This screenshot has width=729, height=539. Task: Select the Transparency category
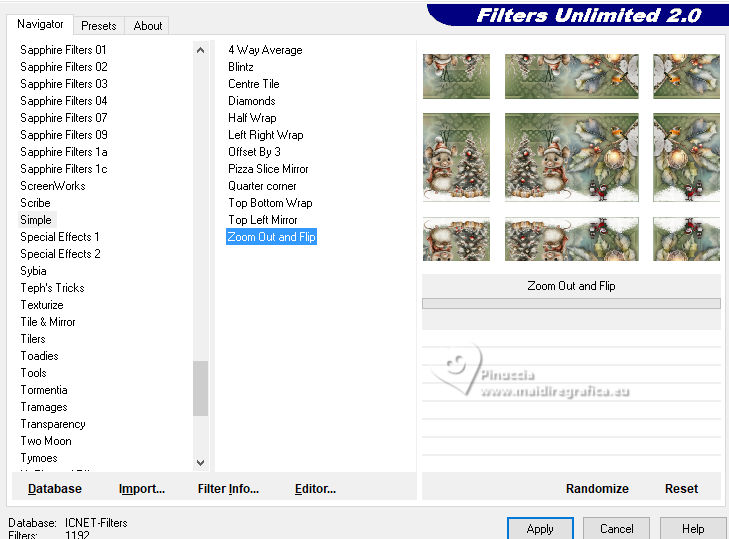pyautogui.click(x=53, y=424)
